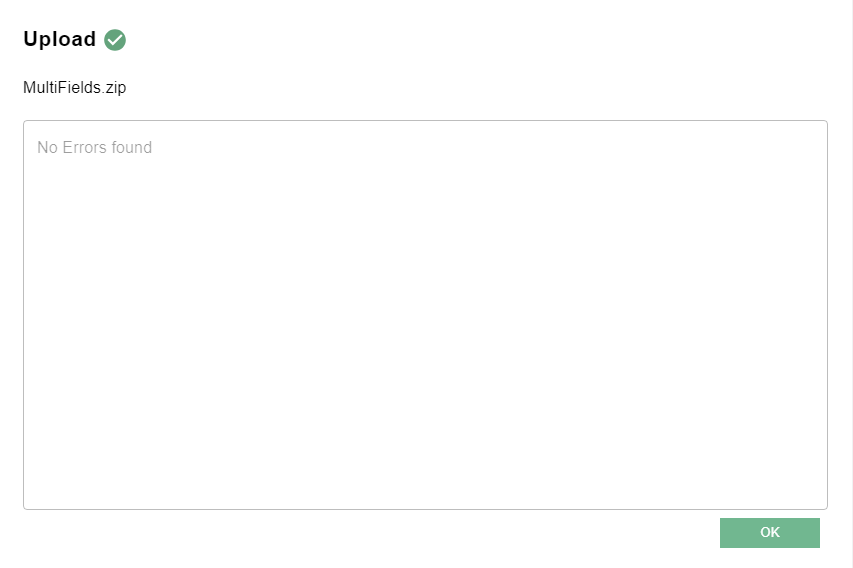The height and width of the screenshot is (568, 853).
Task: Place the cursor in the empty errors panel
Action: [425, 315]
